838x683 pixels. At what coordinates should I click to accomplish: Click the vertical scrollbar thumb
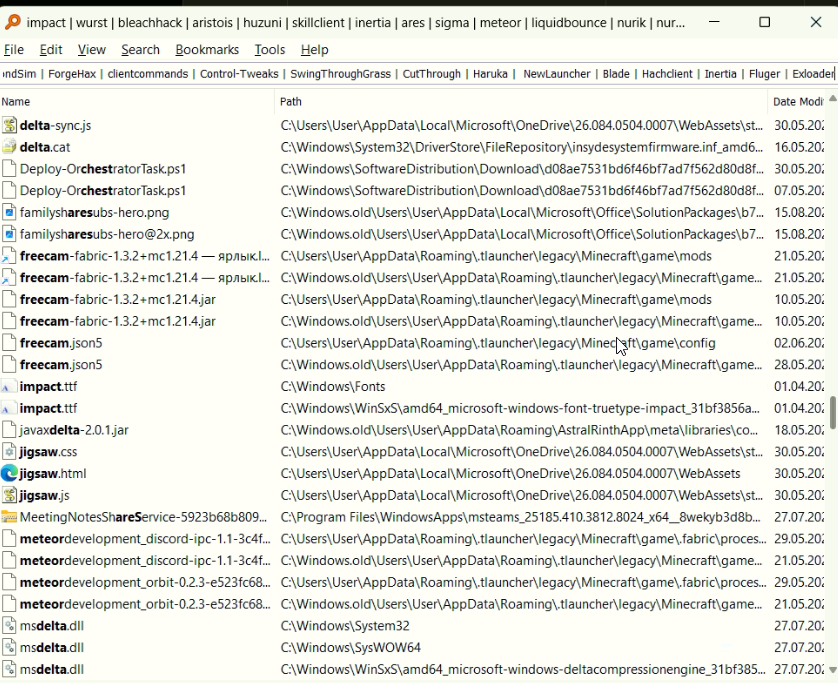[x=833, y=412]
